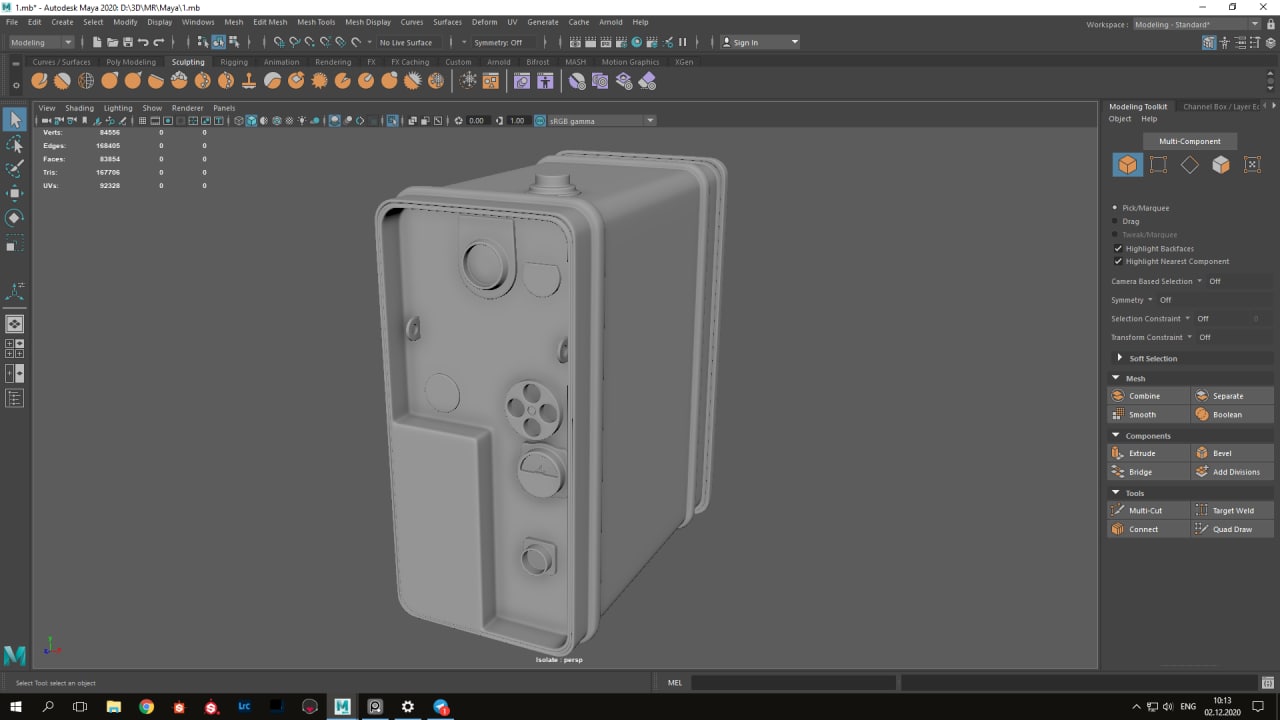
Task: Choose the Paint selection tool
Action: [x=14, y=169]
